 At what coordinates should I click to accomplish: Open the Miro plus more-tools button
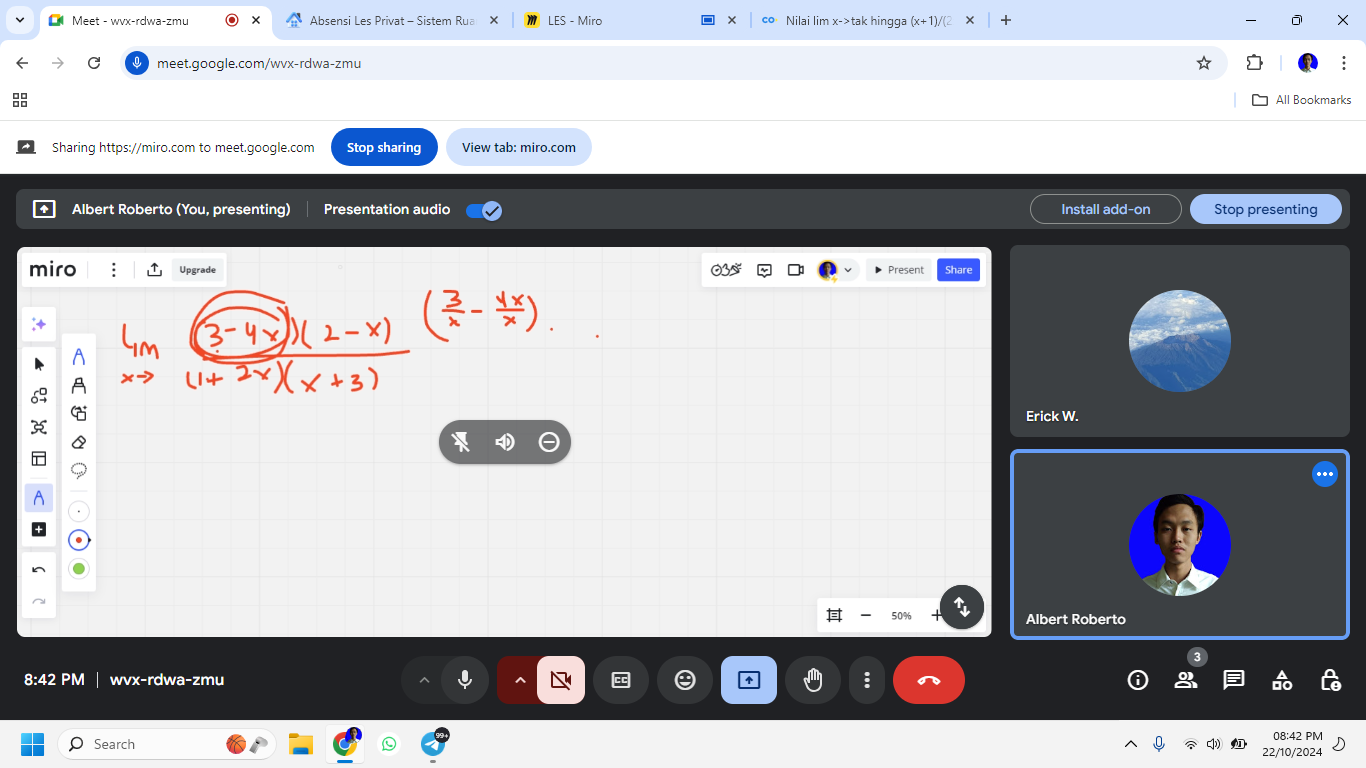(39, 529)
